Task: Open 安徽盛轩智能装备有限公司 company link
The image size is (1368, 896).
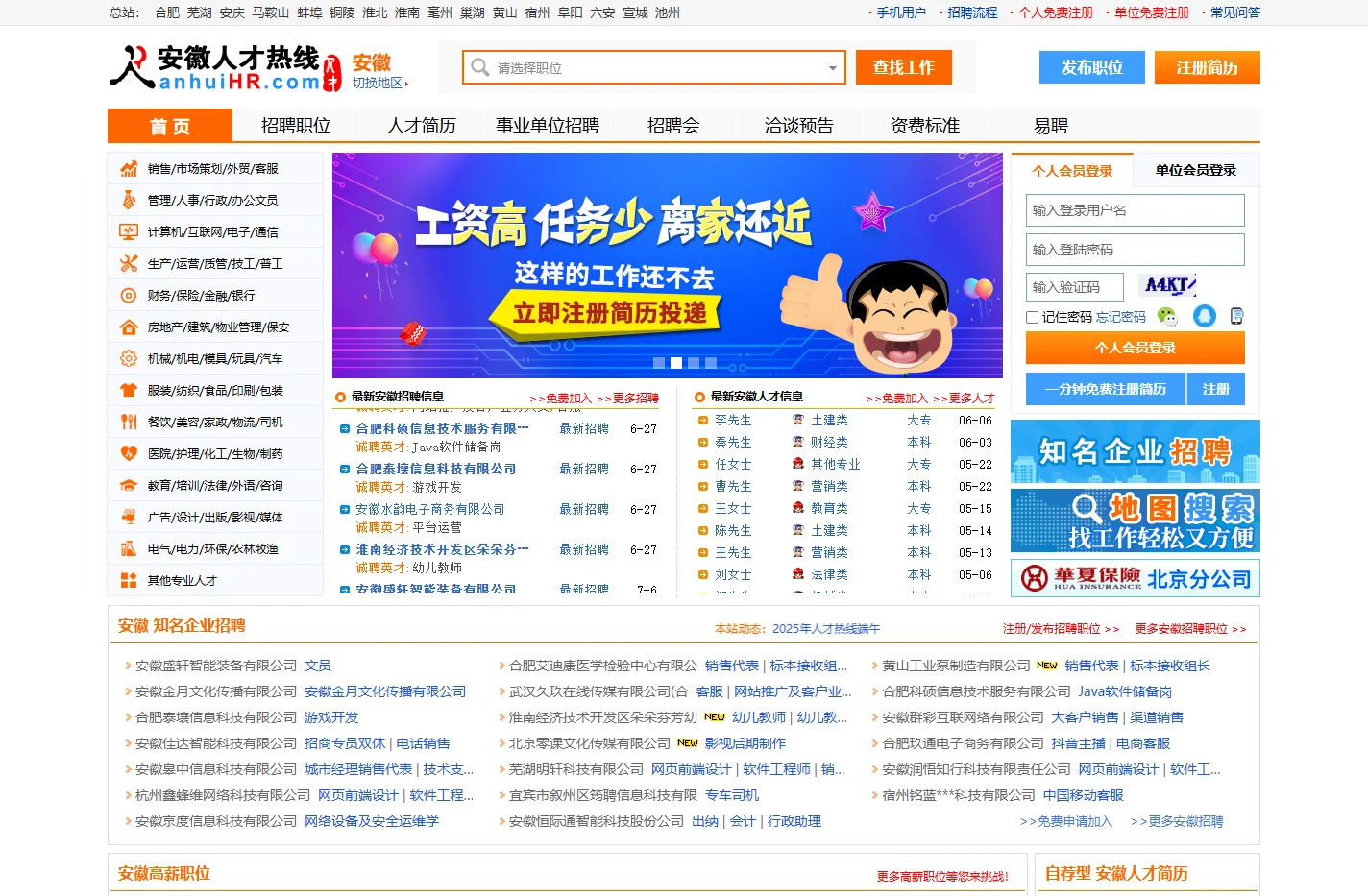Action: click(216, 666)
